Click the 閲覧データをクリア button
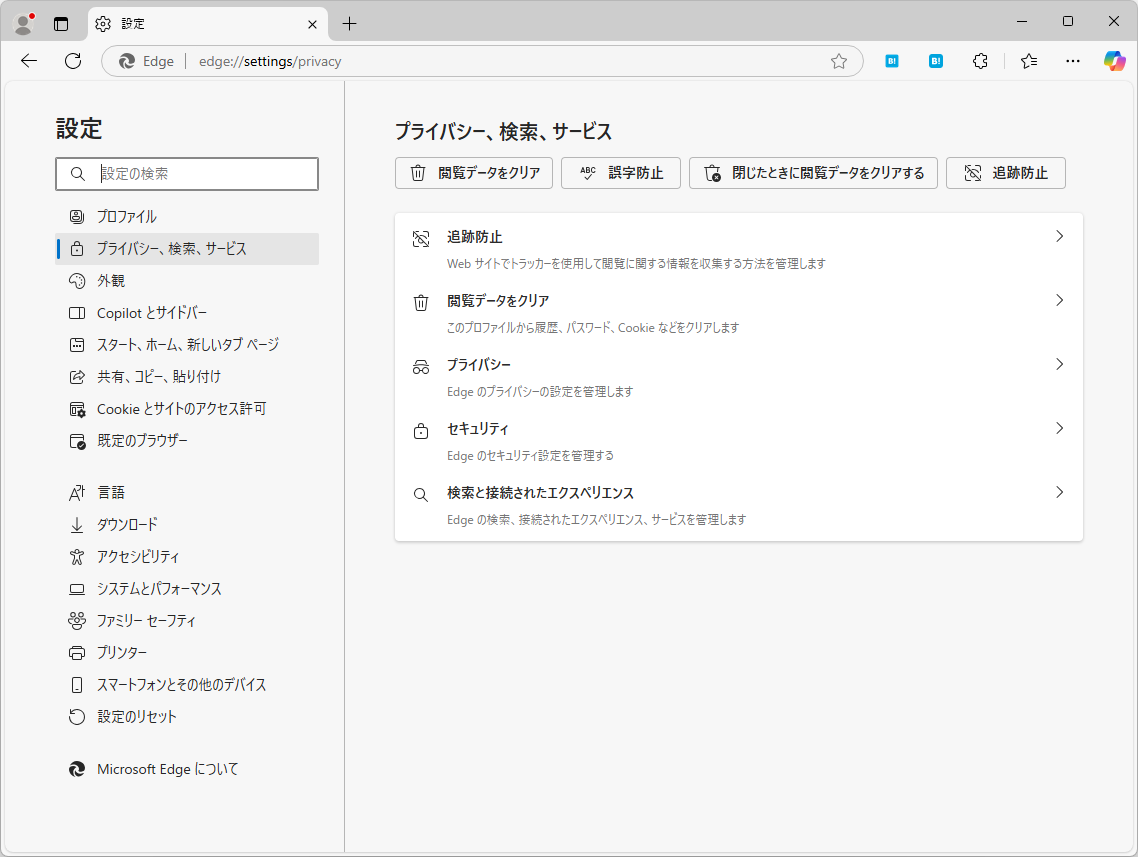The image size is (1138, 857). tap(474, 172)
